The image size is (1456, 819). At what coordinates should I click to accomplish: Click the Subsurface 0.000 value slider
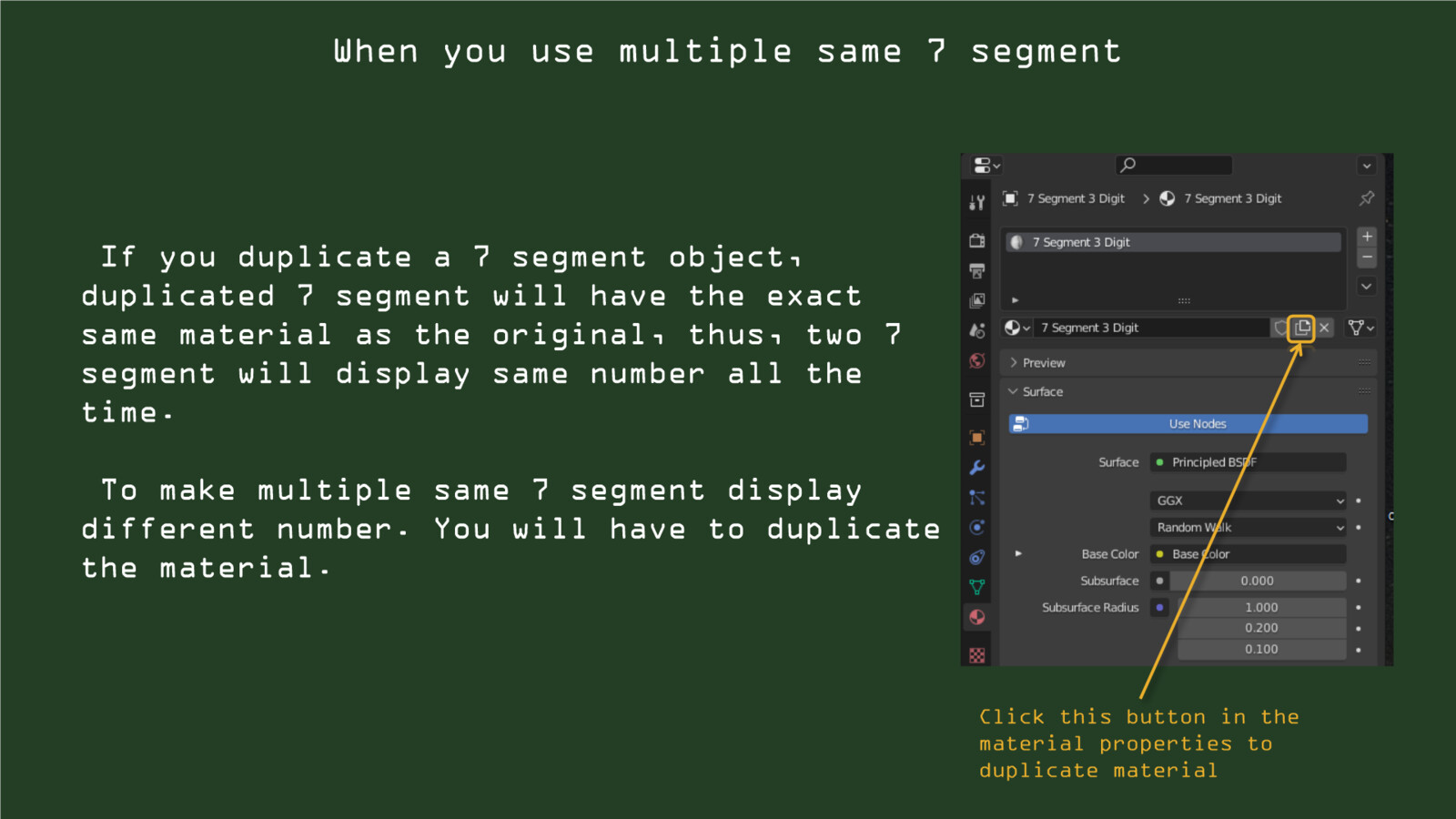1258,581
